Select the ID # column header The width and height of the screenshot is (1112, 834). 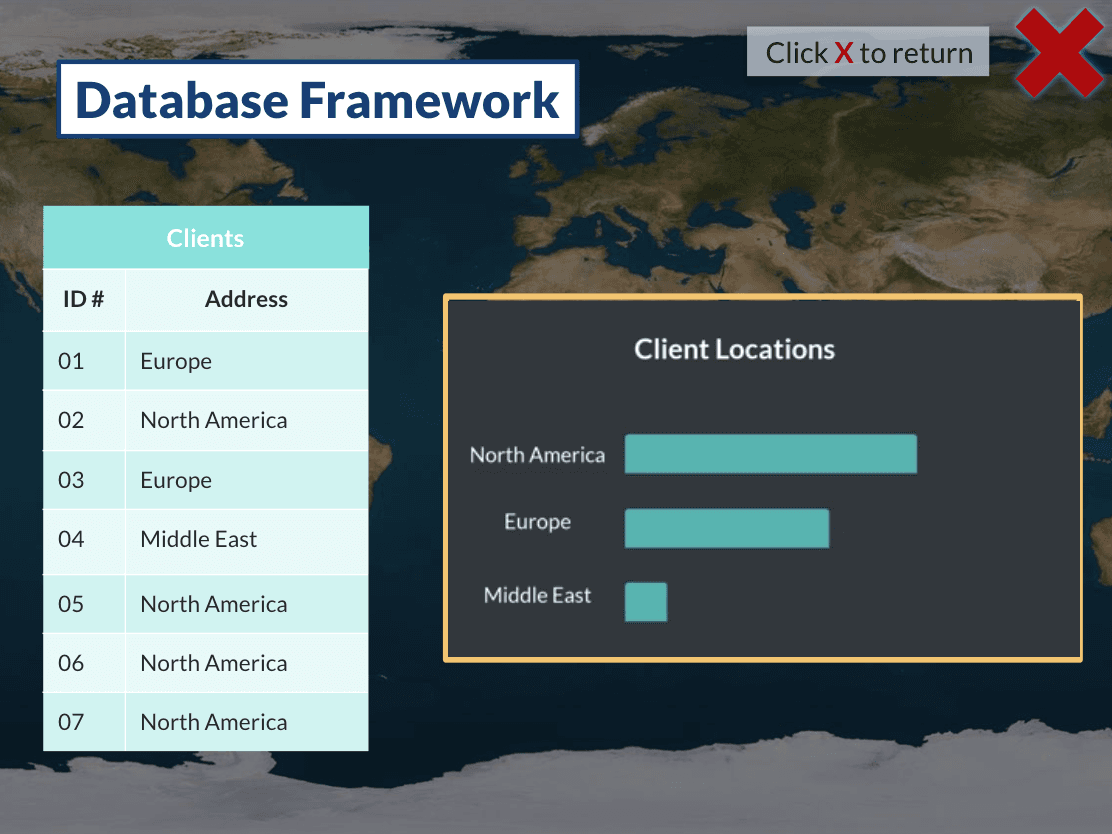click(84, 299)
